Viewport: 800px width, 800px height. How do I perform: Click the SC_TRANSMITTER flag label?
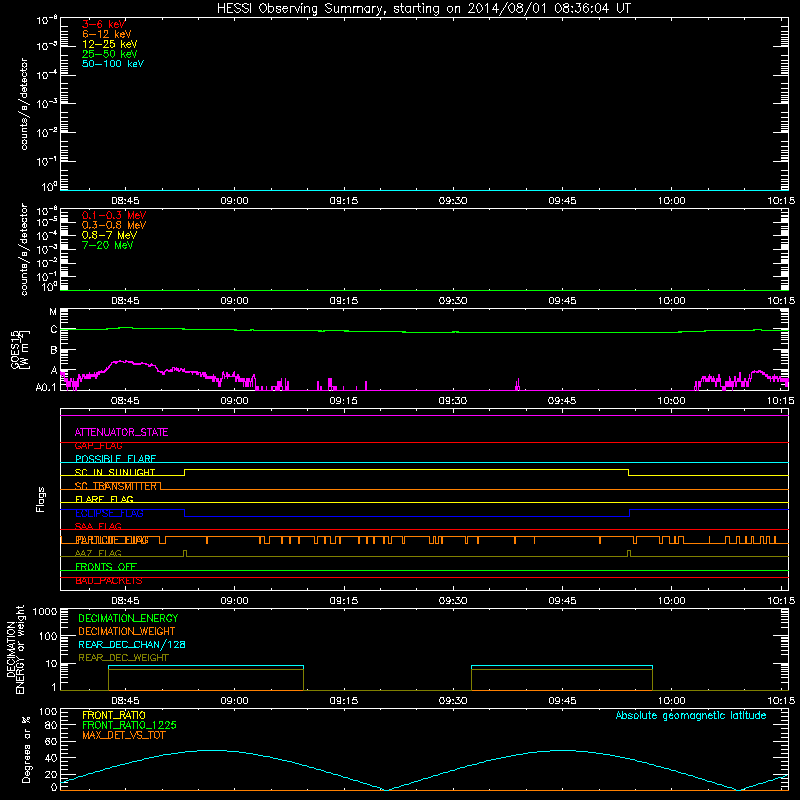pyautogui.click(x=116, y=486)
